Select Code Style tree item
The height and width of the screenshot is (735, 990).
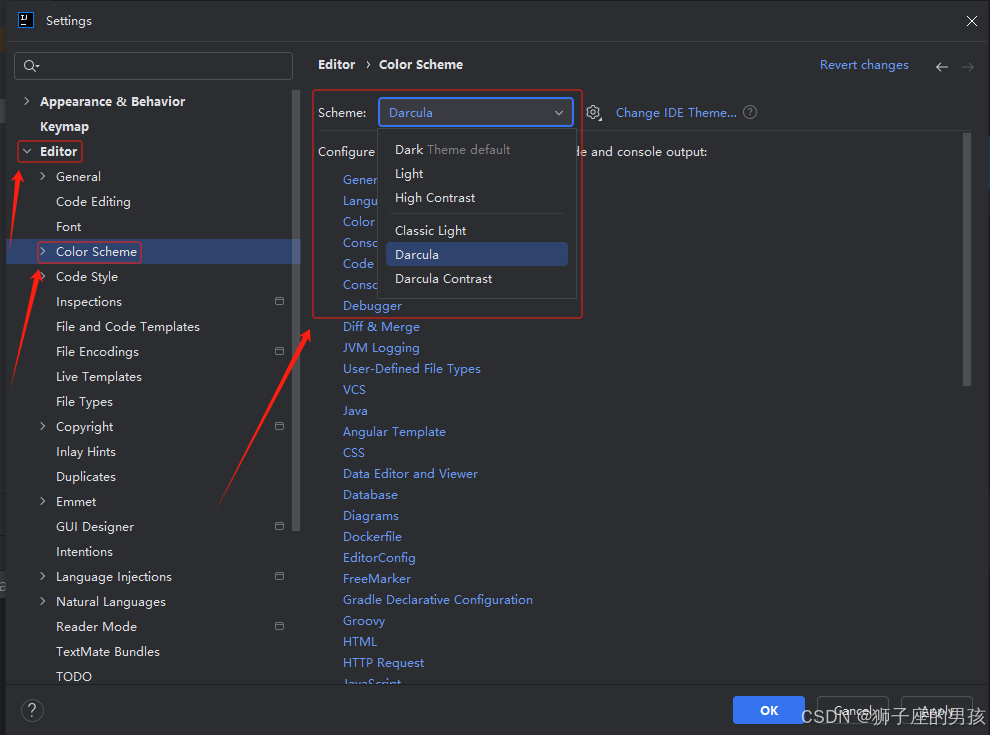coord(86,277)
